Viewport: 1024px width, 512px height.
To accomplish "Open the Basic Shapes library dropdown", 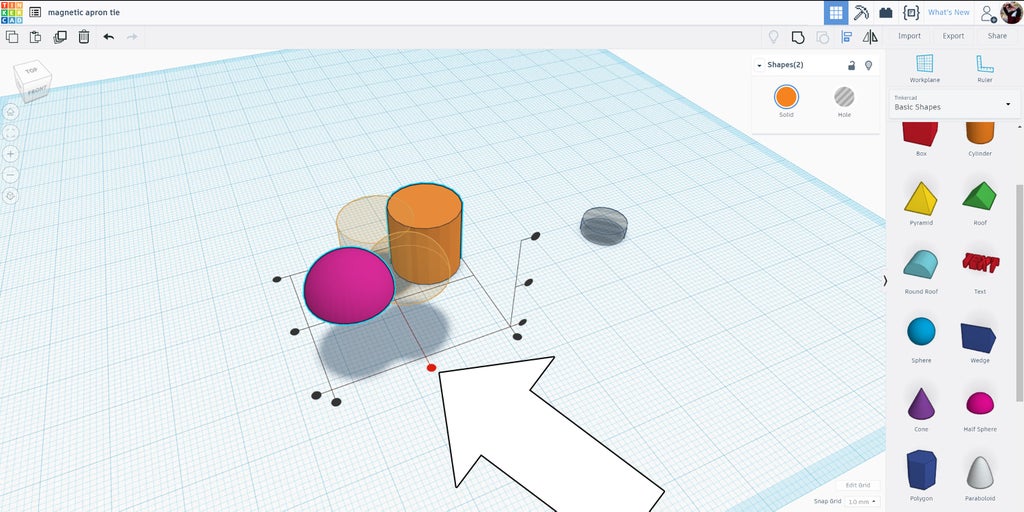I will coord(953,103).
